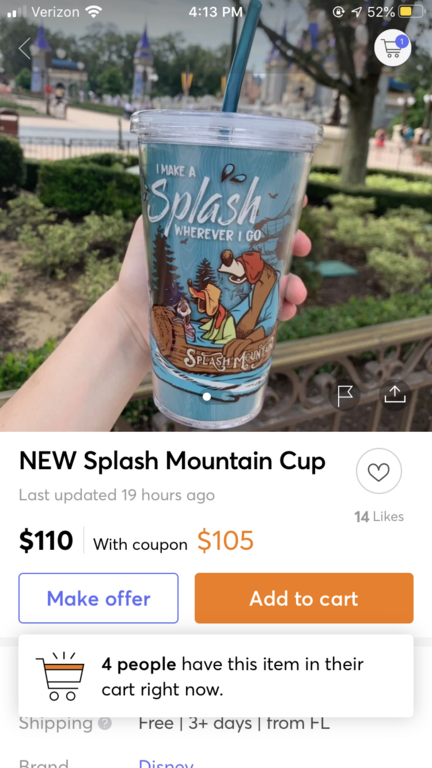The height and width of the screenshot is (768, 432).
Task: Open the shopping cart icon
Action: [392, 48]
